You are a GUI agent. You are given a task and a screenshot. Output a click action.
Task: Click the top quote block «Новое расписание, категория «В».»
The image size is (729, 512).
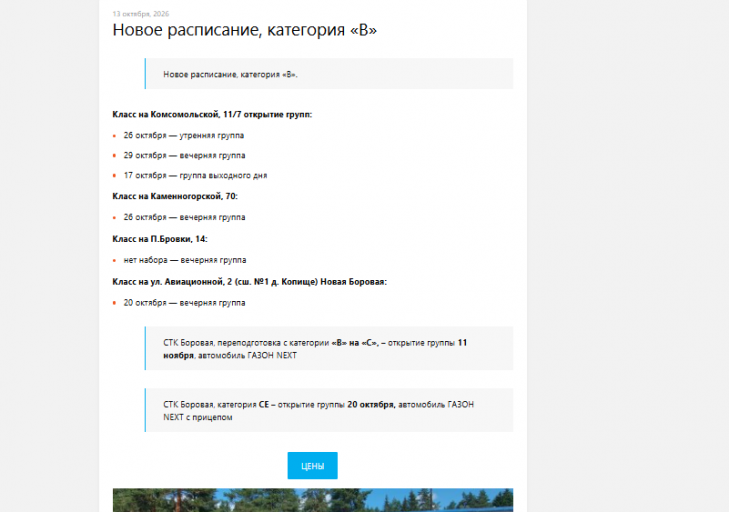[x=329, y=73]
